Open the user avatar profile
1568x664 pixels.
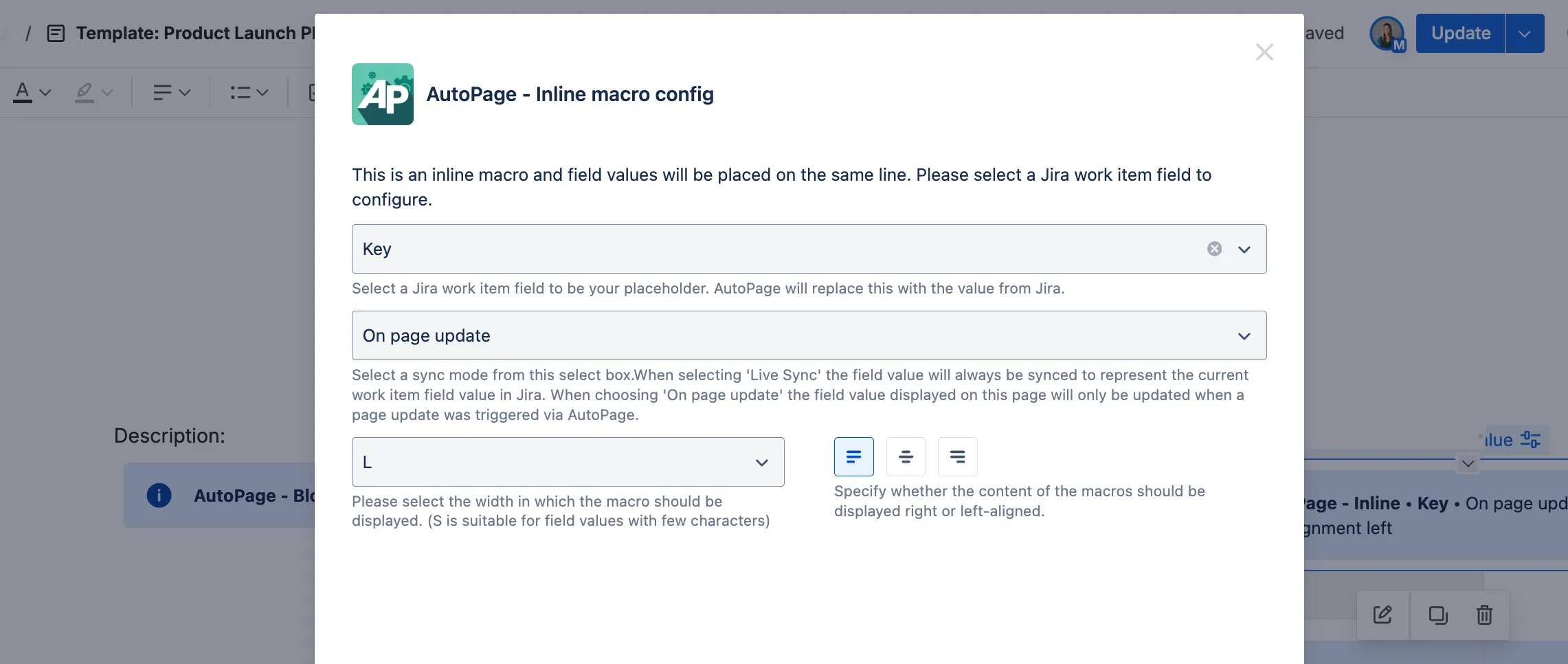click(x=1387, y=33)
